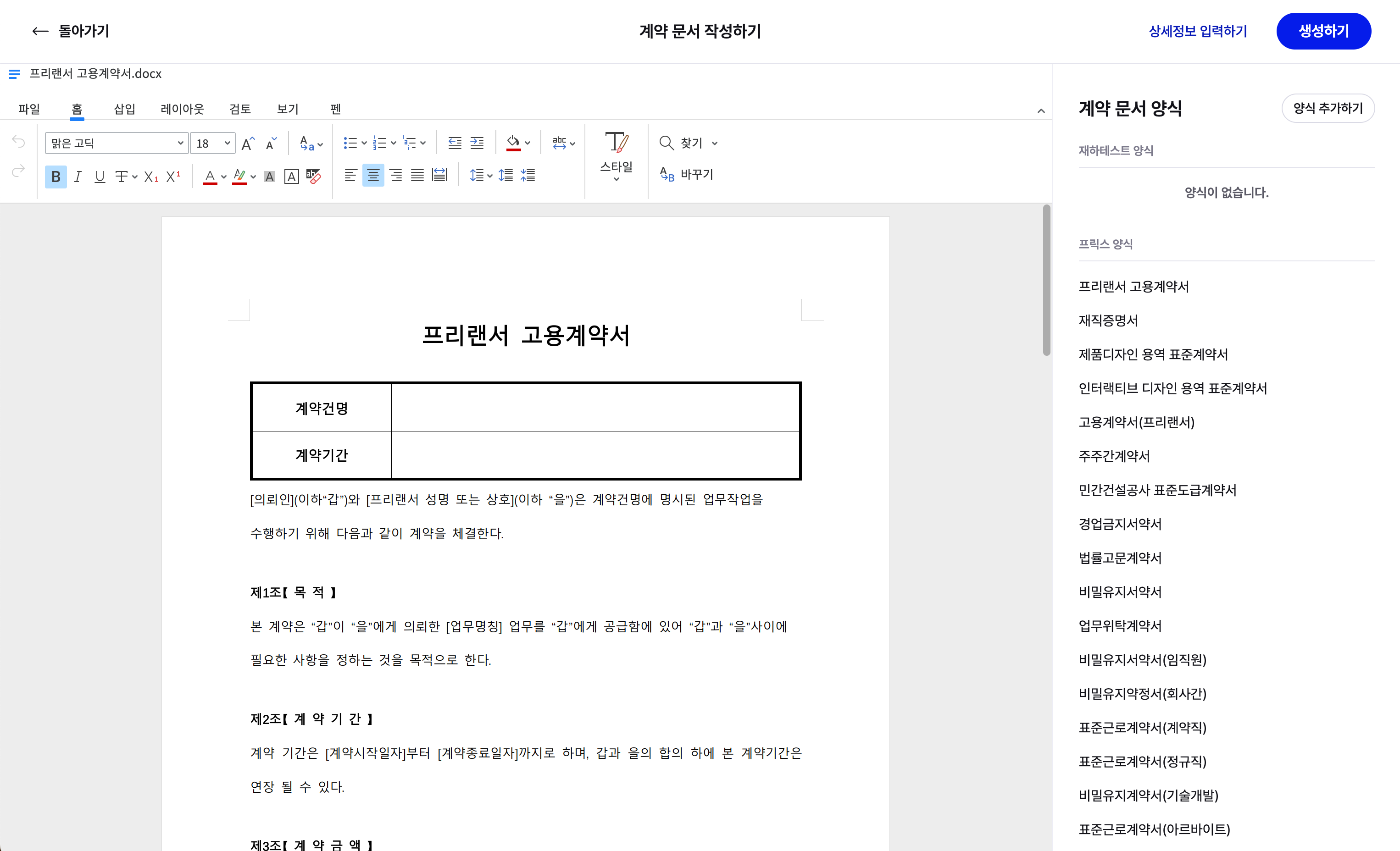Clear formatting with the eraser icon

[x=313, y=177]
